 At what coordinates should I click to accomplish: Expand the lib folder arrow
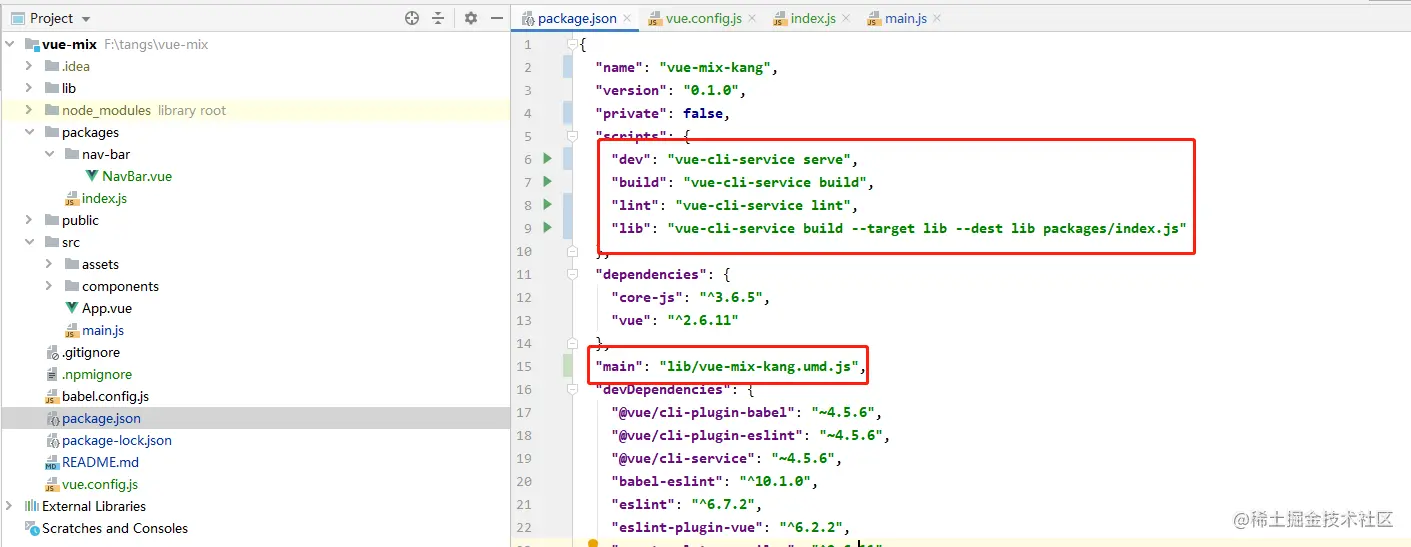30,88
